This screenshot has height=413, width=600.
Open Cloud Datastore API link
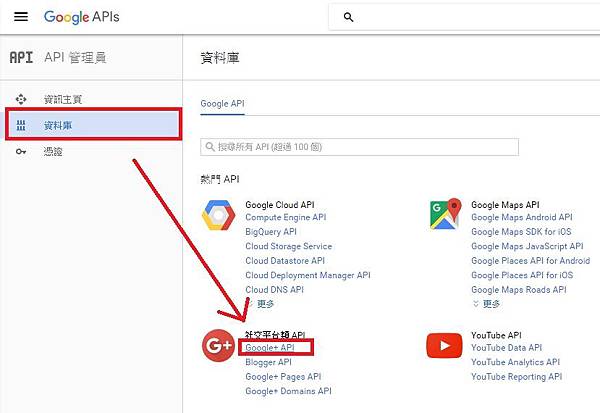(x=285, y=261)
